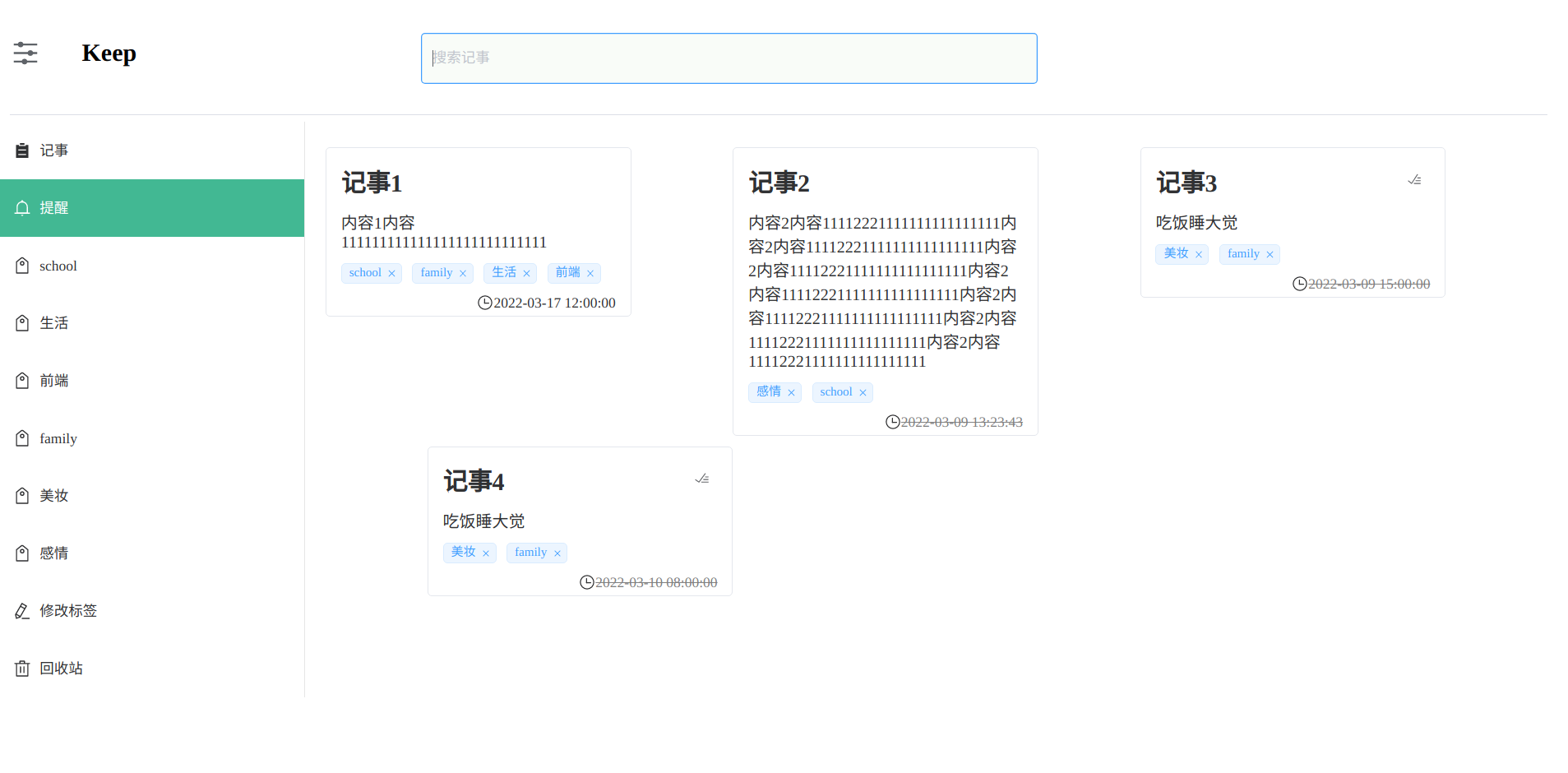
Task: Select the pencil icon for 修改标签
Action: 21,610
